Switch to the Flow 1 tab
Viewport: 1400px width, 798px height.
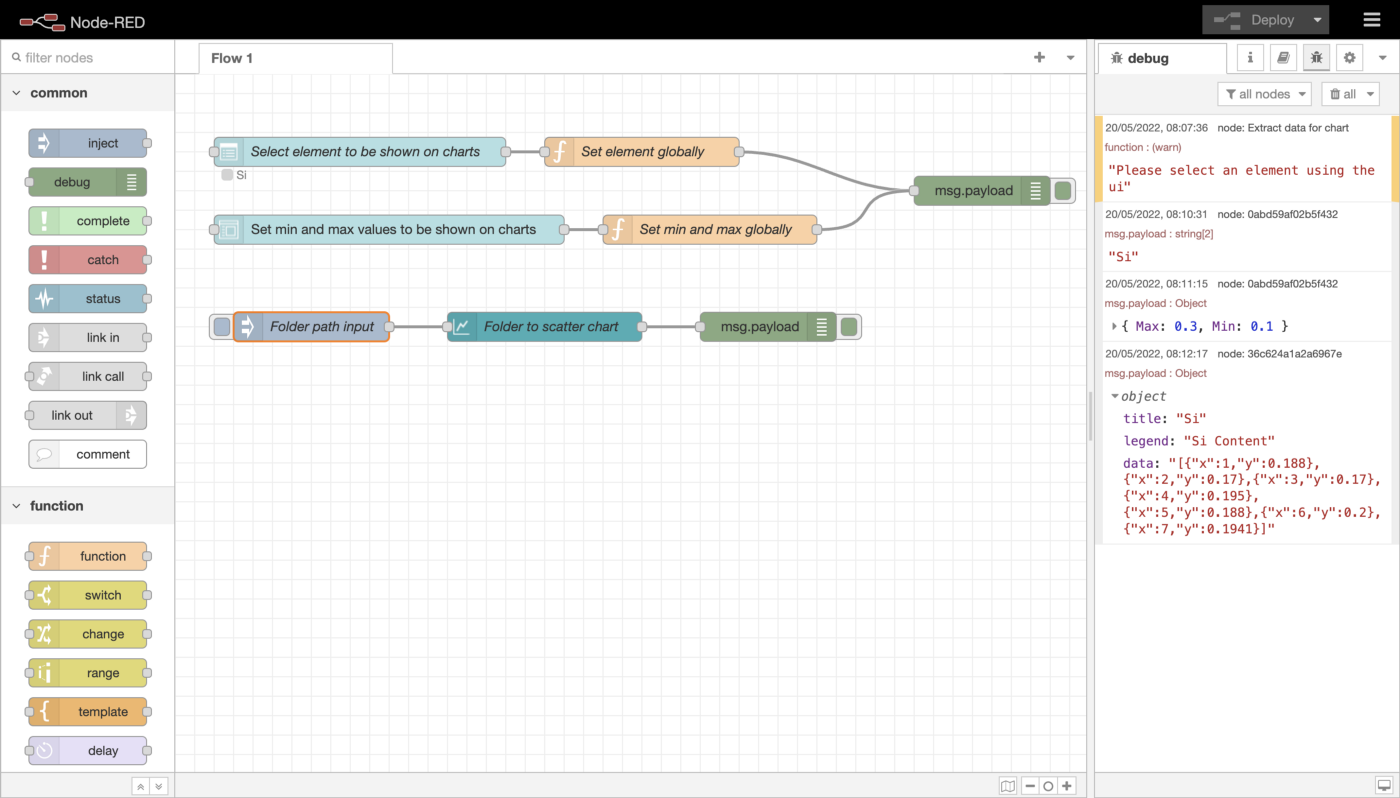(232, 58)
